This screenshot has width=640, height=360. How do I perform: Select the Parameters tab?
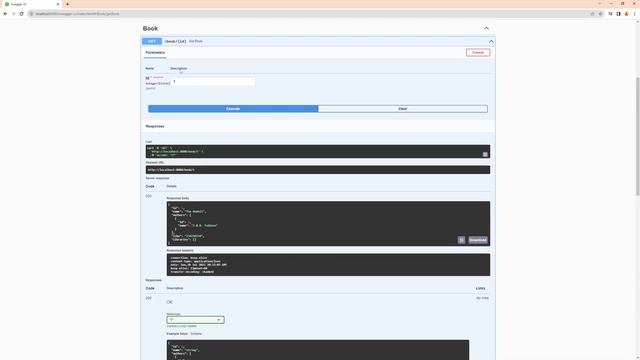tap(155, 52)
